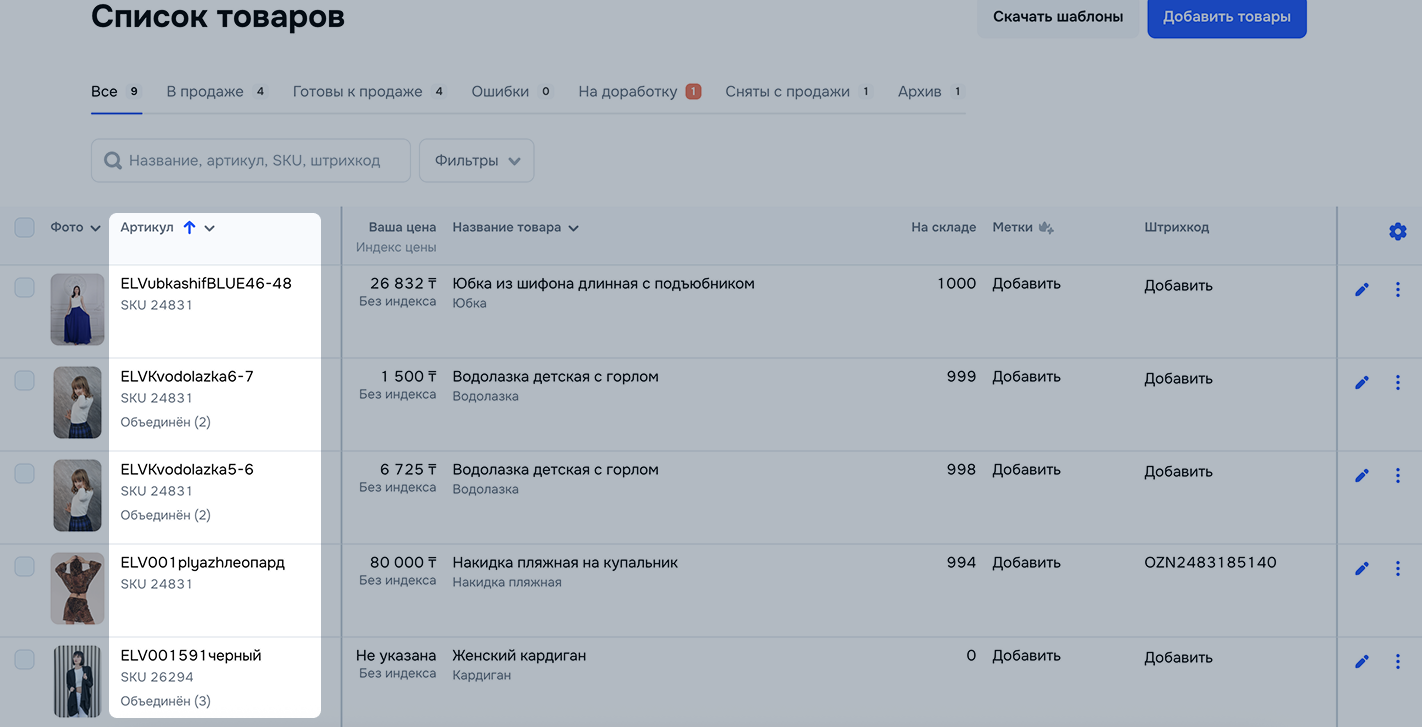Add label for ELVKvodolazka5-6 row
1422x727 pixels.
pyautogui.click(x=1026, y=470)
